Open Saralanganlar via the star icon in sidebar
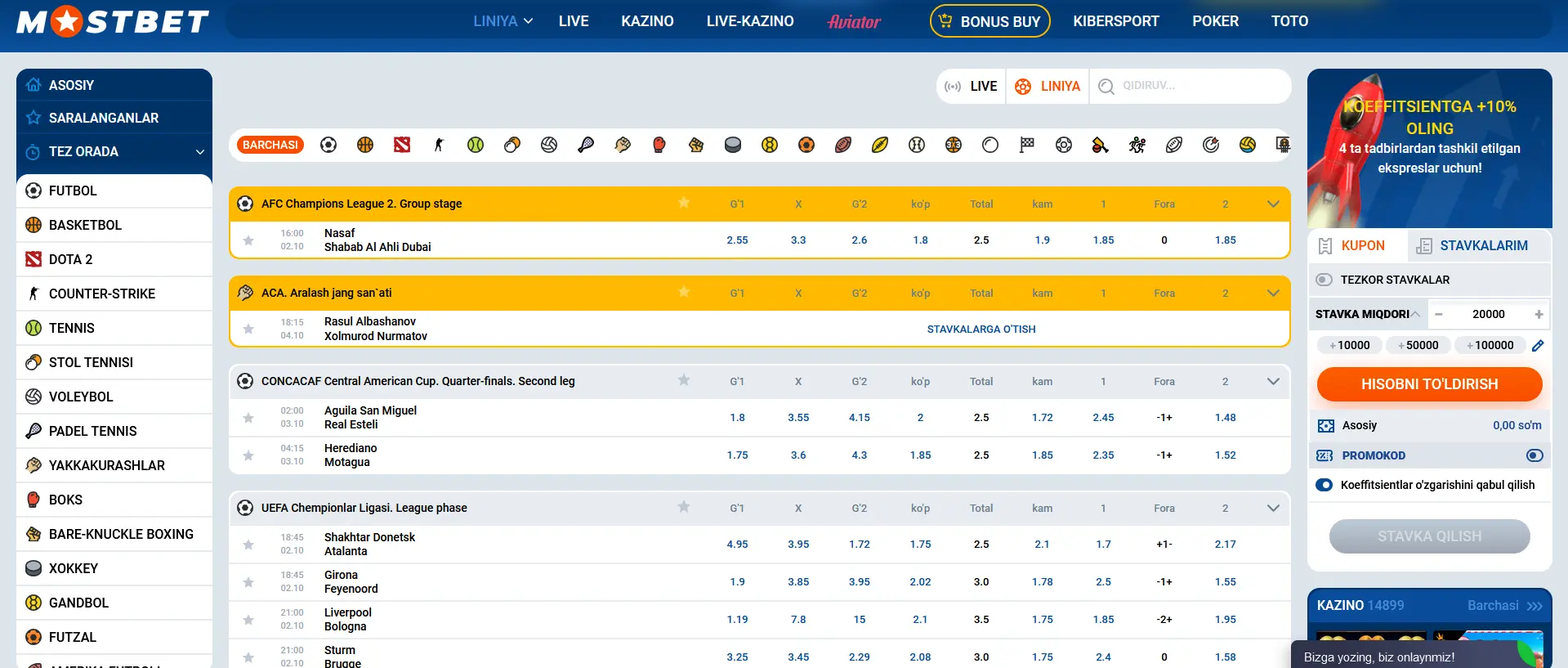Viewport: 1568px width, 668px height. (x=34, y=118)
